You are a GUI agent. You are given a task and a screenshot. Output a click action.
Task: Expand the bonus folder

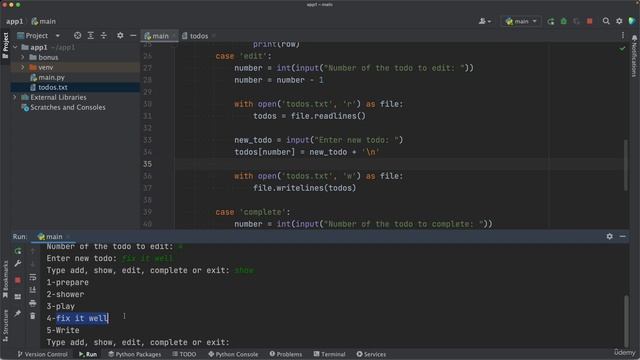coord(22,57)
